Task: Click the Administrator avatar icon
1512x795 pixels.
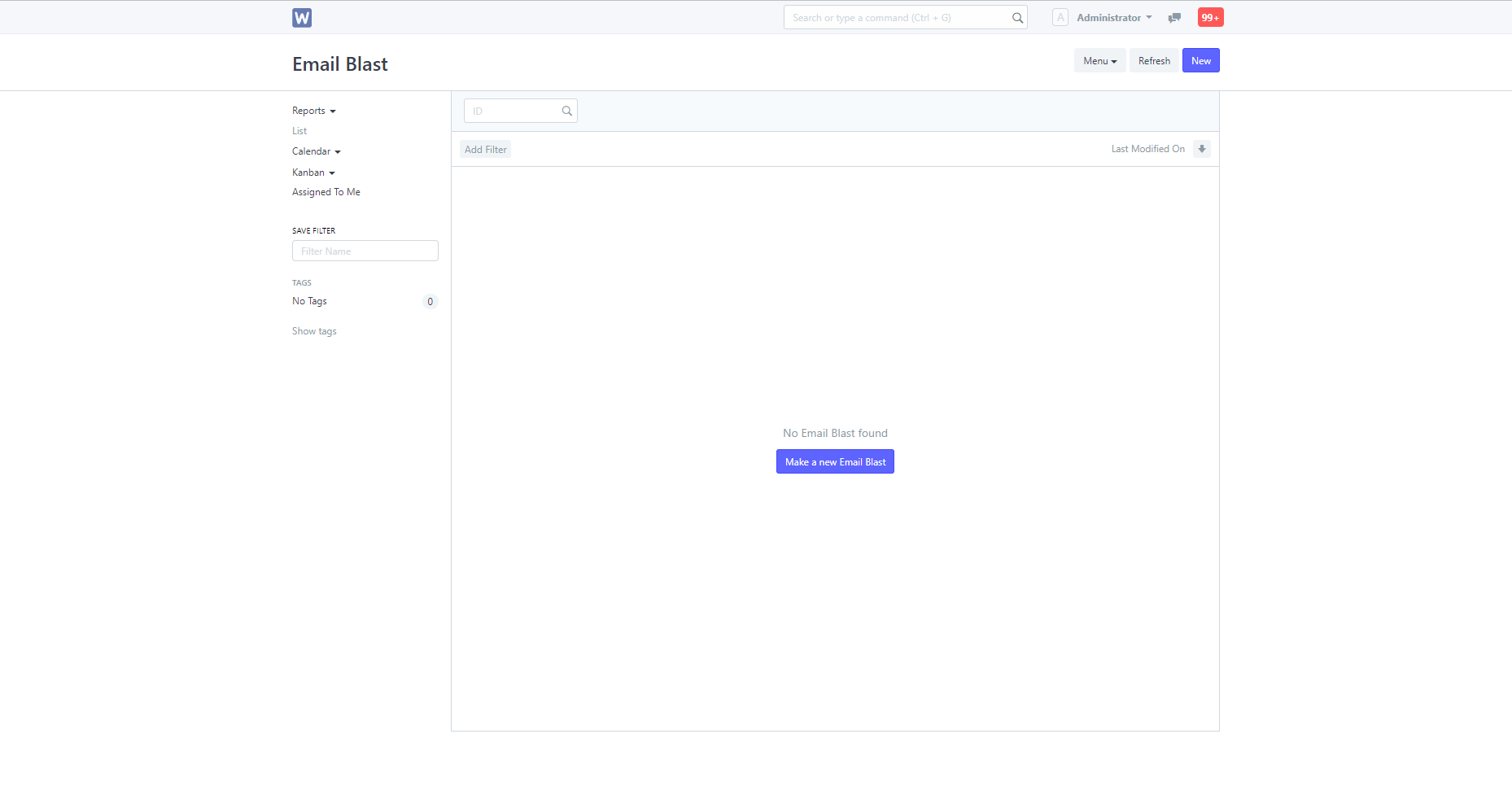Action: 1060,17
